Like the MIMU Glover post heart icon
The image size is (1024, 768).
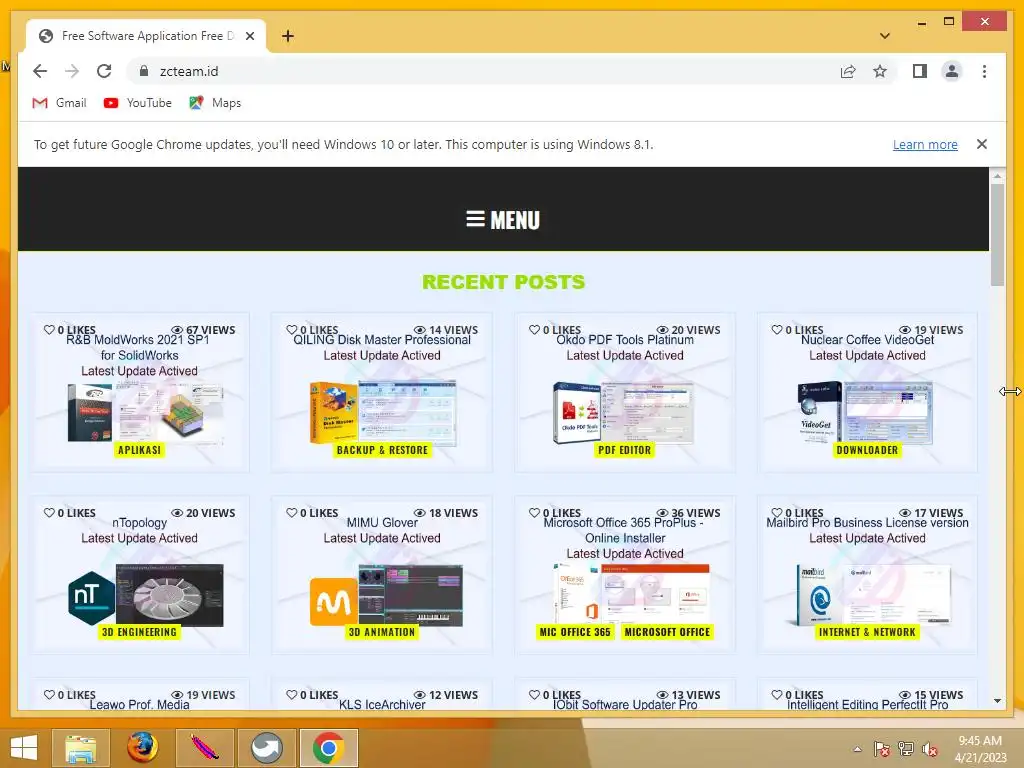click(291, 513)
